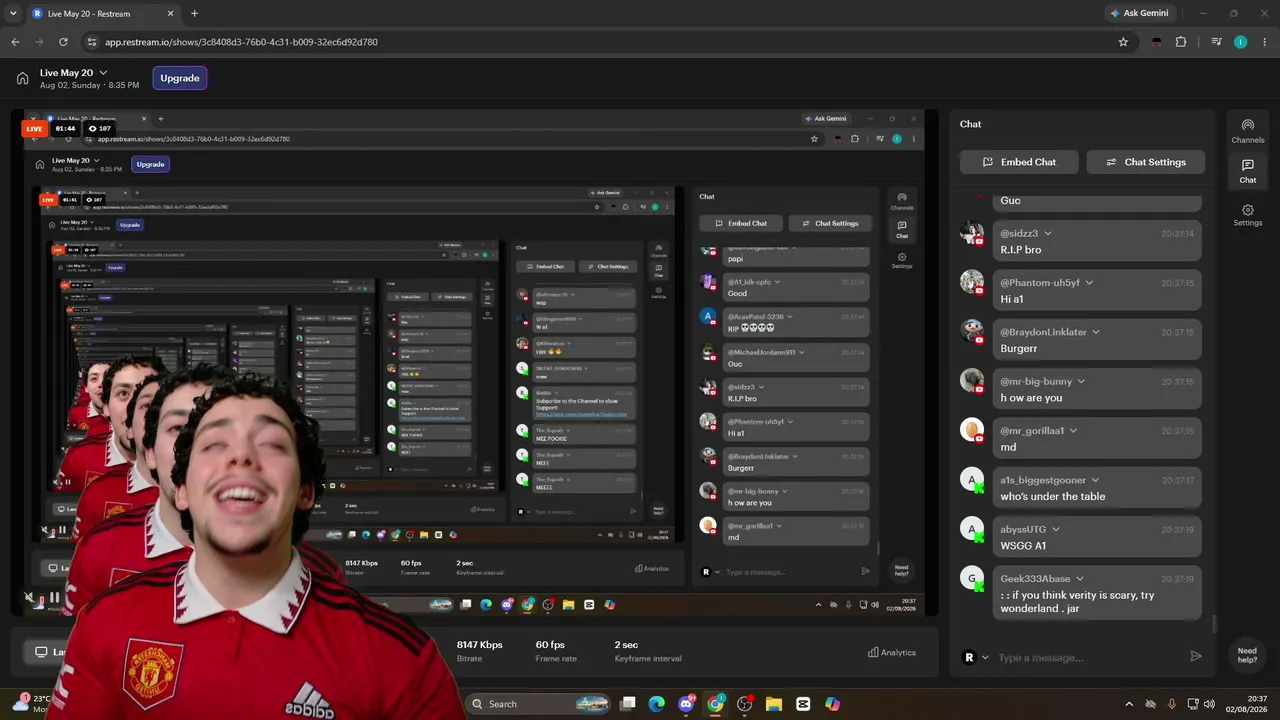Click the Upgrade button
The width and height of the screenshot is (1280, 720).
[x=180, y=78]
